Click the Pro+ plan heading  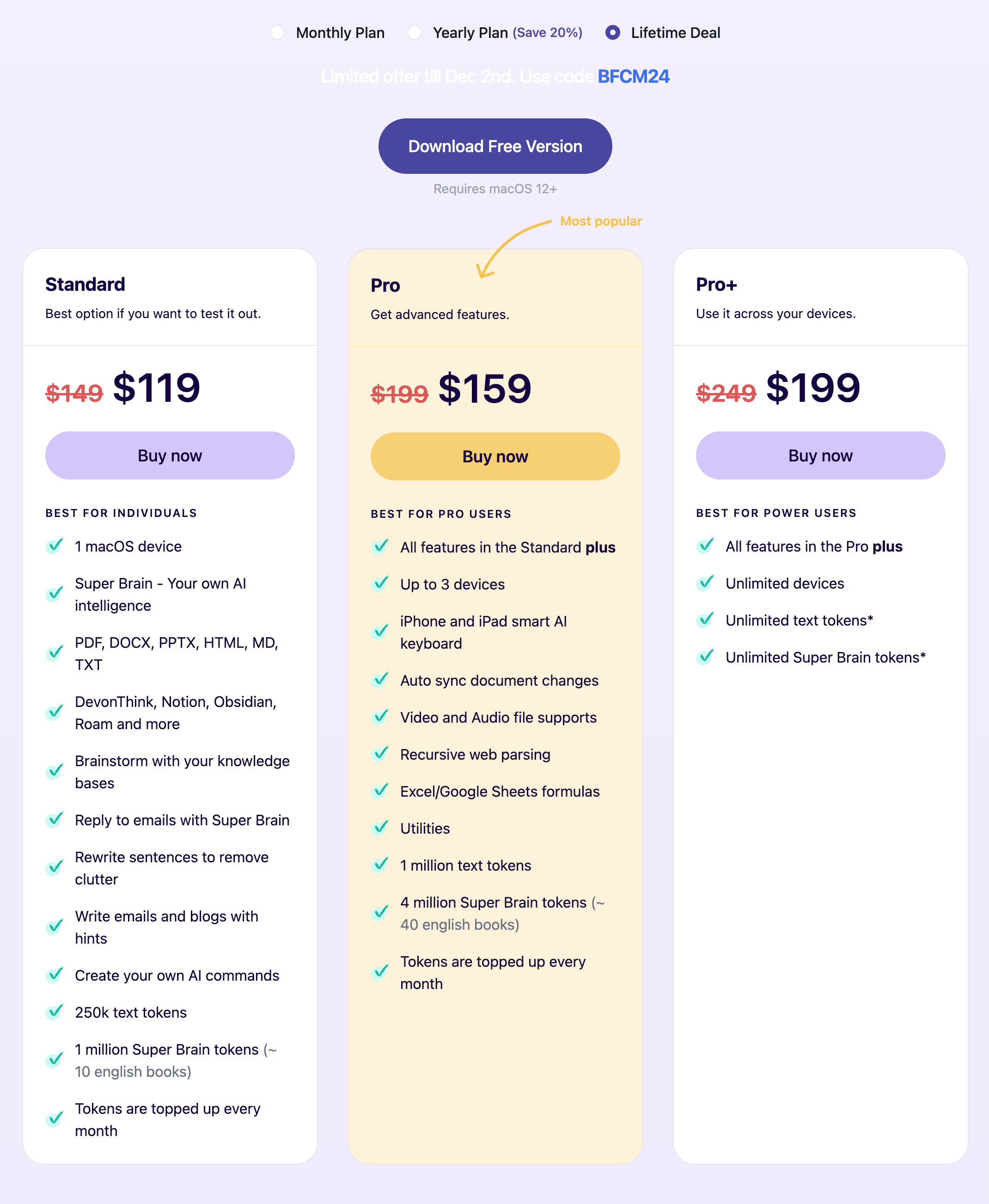tap(716, 284)
